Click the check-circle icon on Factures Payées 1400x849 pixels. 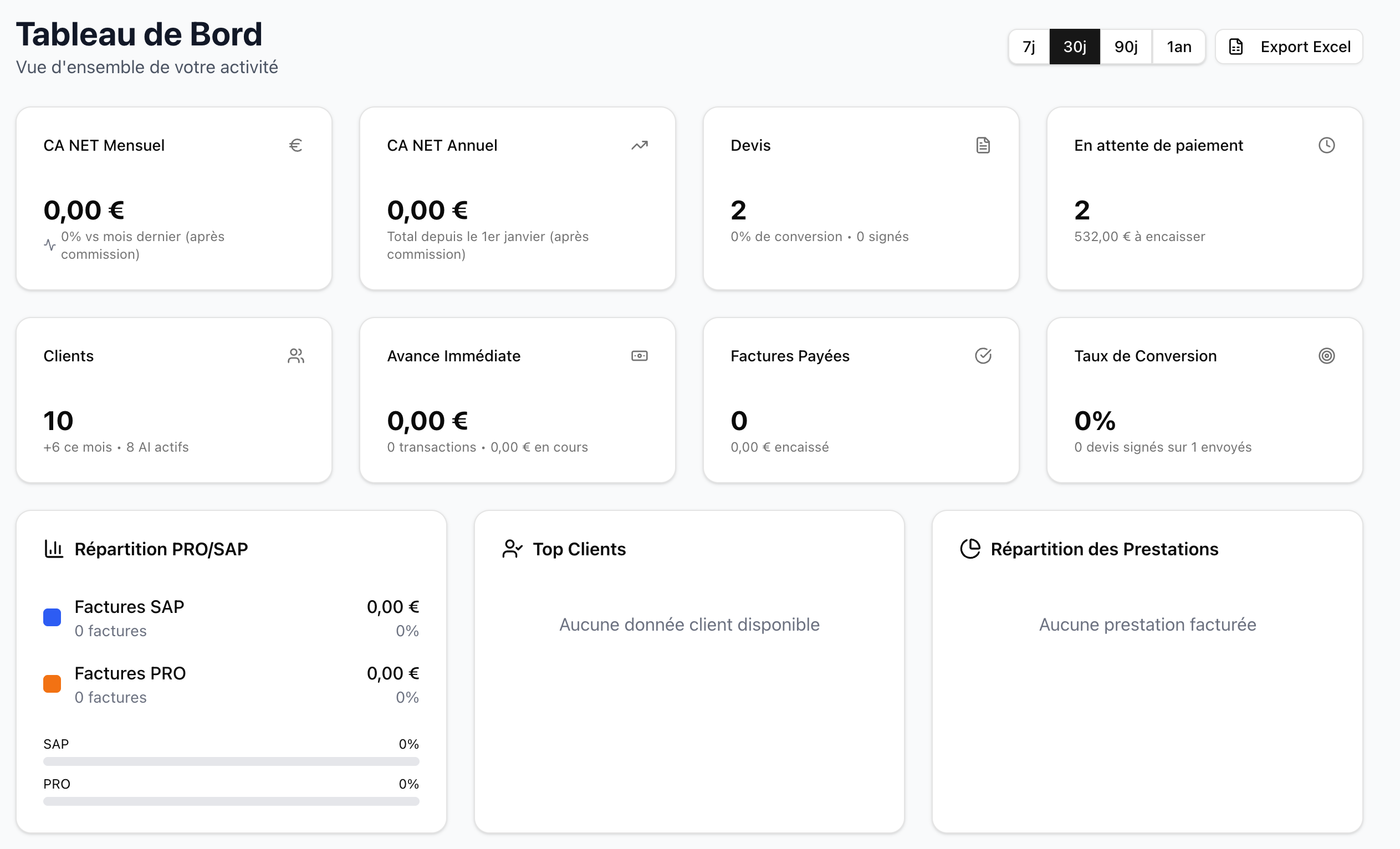click(x=983, y=356)
